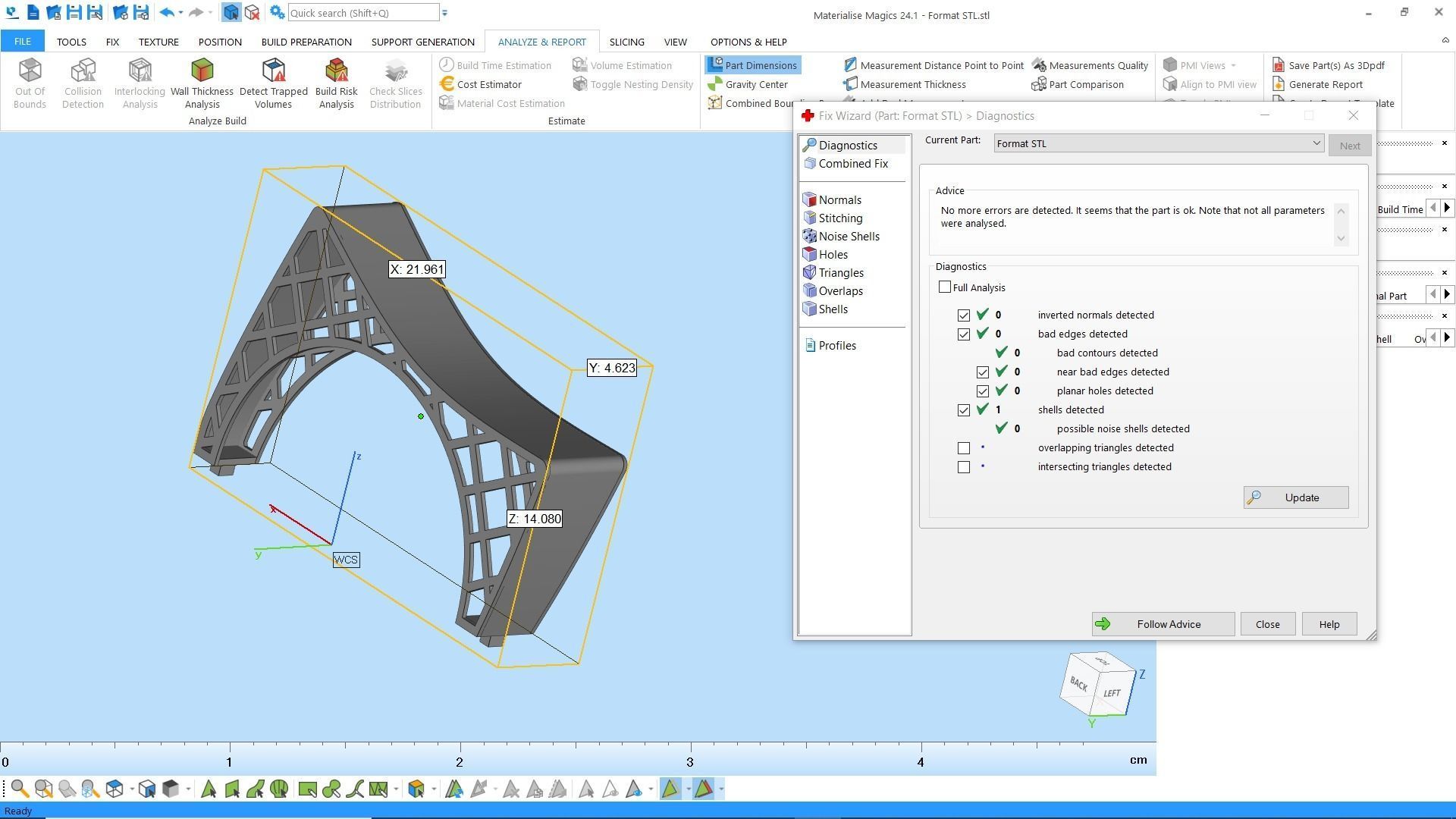Launch Build Risk Analysis
1456x819 pixels.
pos(336,83)
